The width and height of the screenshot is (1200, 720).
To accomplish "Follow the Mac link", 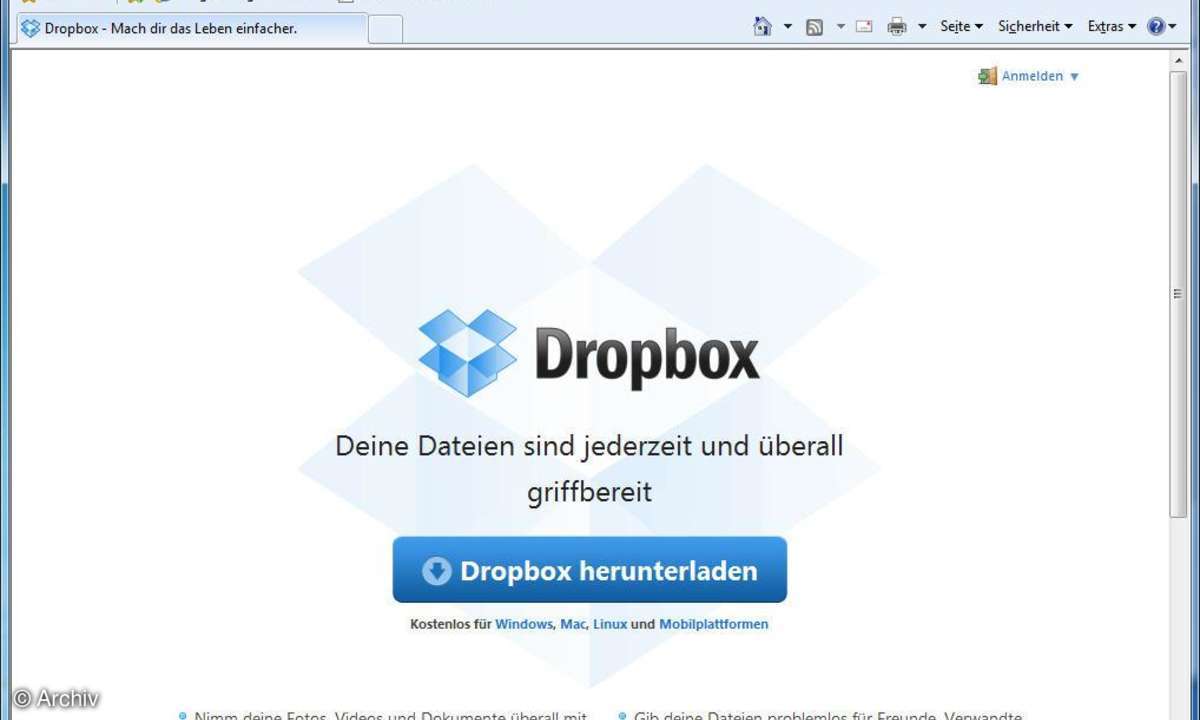I will point(572,624).
